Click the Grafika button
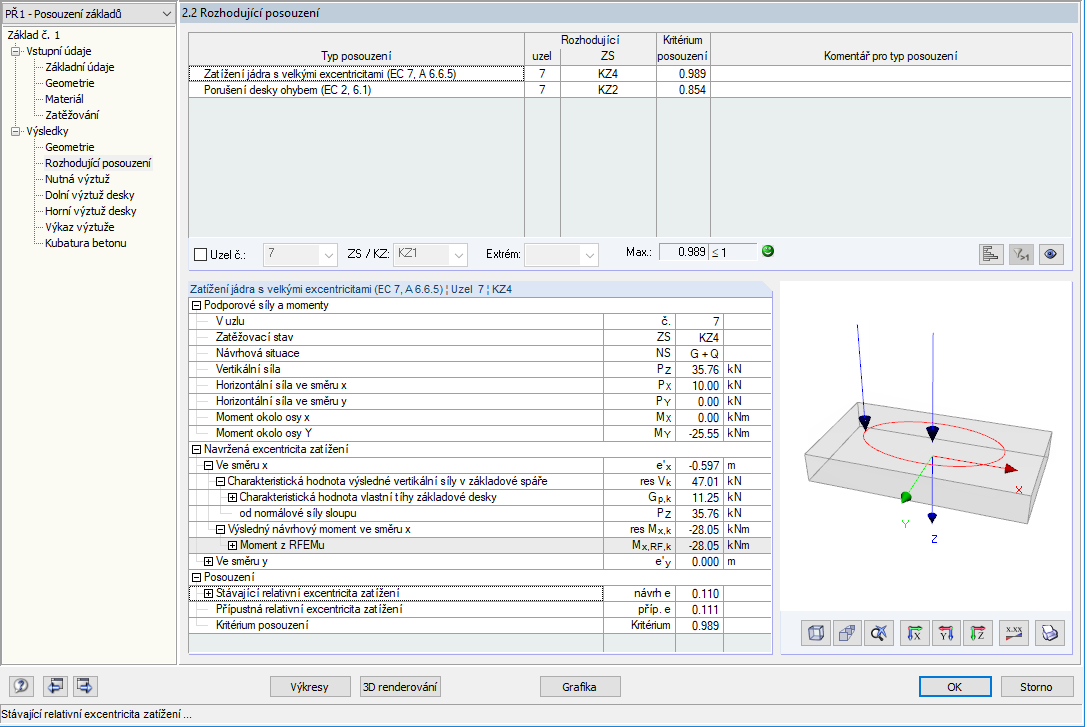Viewport: 1087px width, 727px height. pyautogui.click(x=580, y=687)
